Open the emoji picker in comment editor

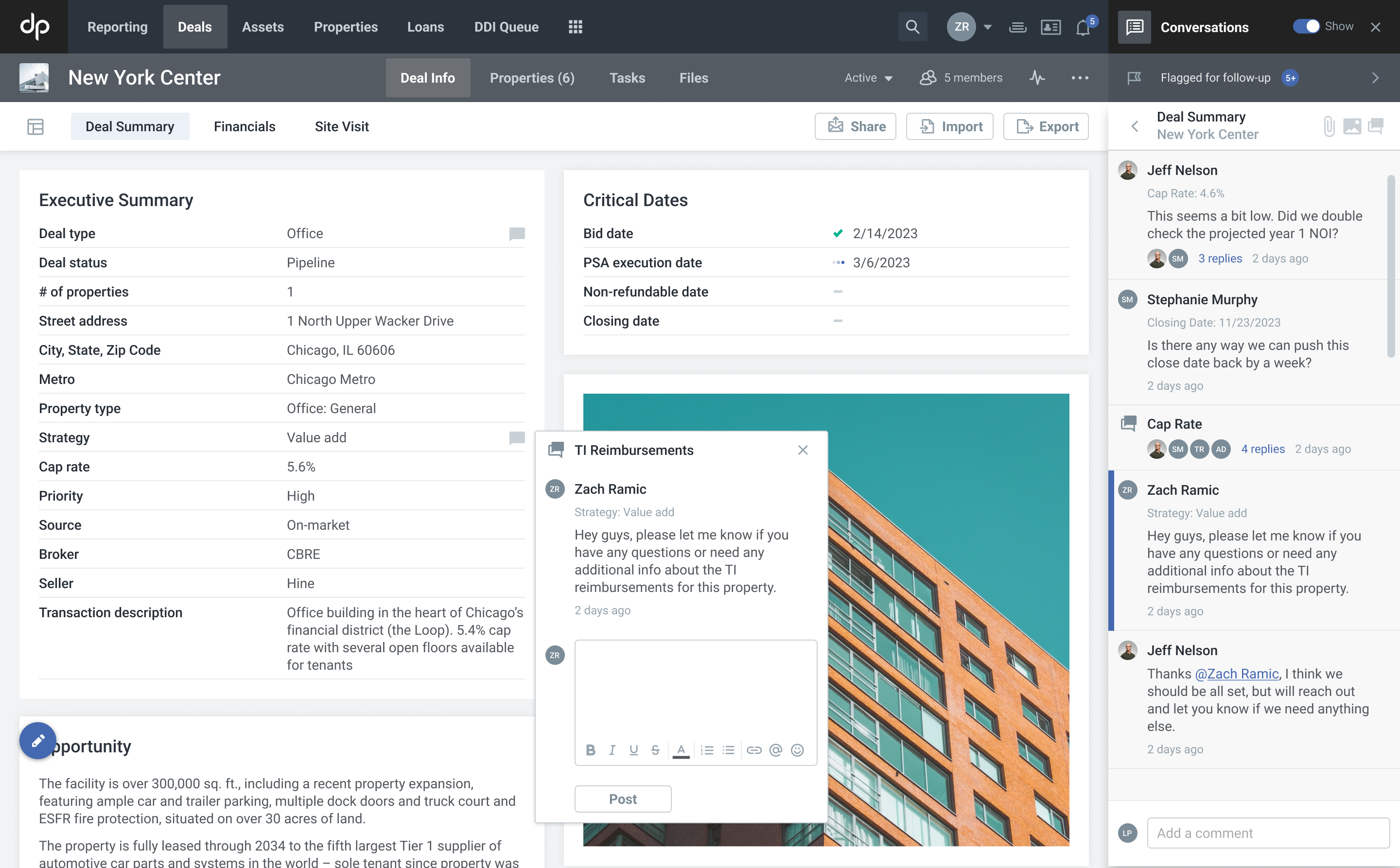pyautogui.click(x=797, y=750)
